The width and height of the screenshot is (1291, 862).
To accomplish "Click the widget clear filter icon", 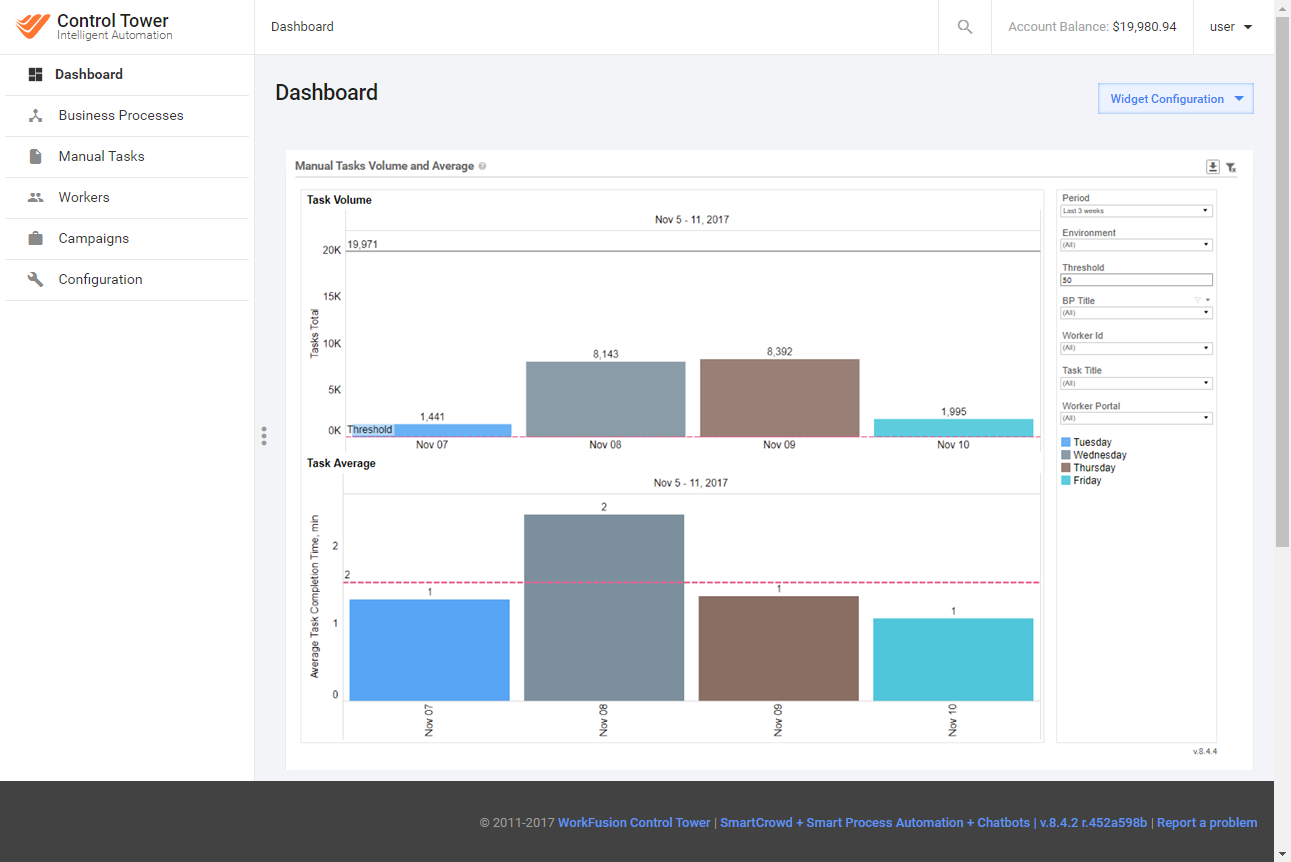I will pyautogui.click(x=1231, y=168).
